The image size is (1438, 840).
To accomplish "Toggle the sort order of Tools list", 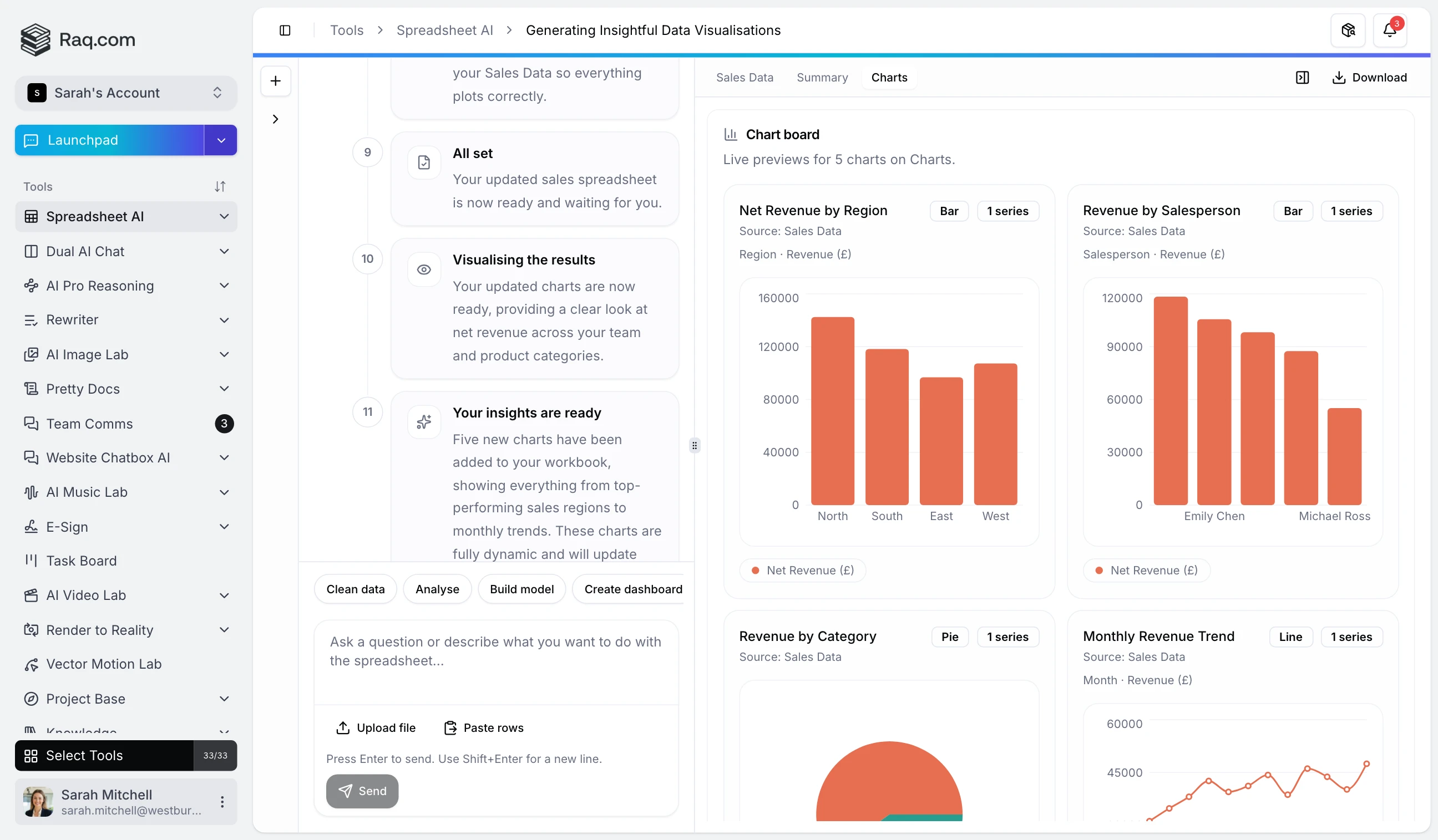I will point(221,186).
